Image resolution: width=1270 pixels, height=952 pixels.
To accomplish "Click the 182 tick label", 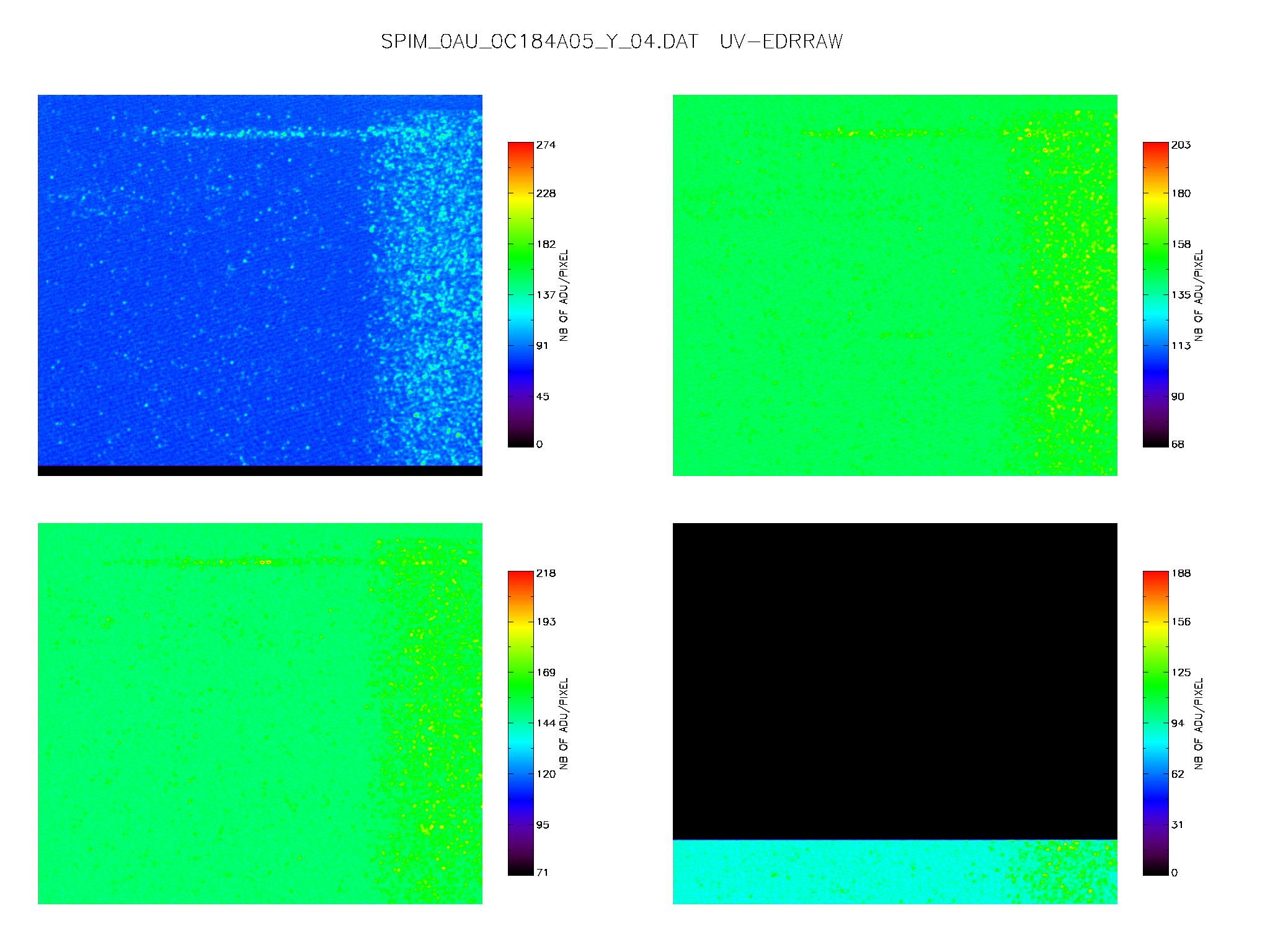I will point(546,244).
